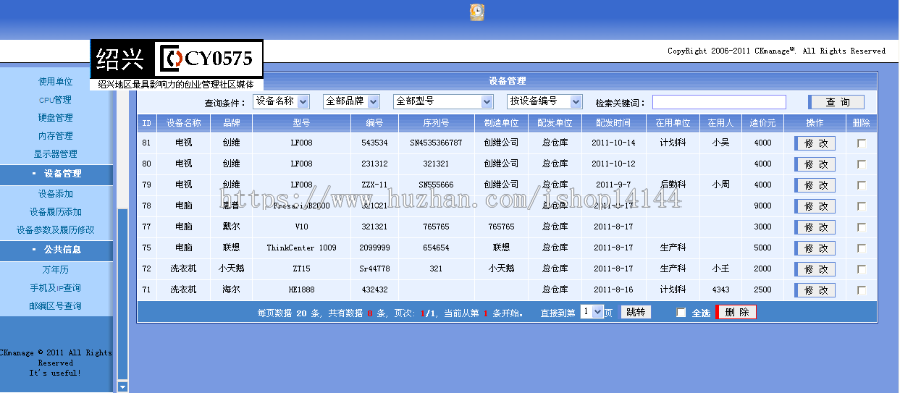Click the 2011-10-14 date cell

tap(614, 143)
